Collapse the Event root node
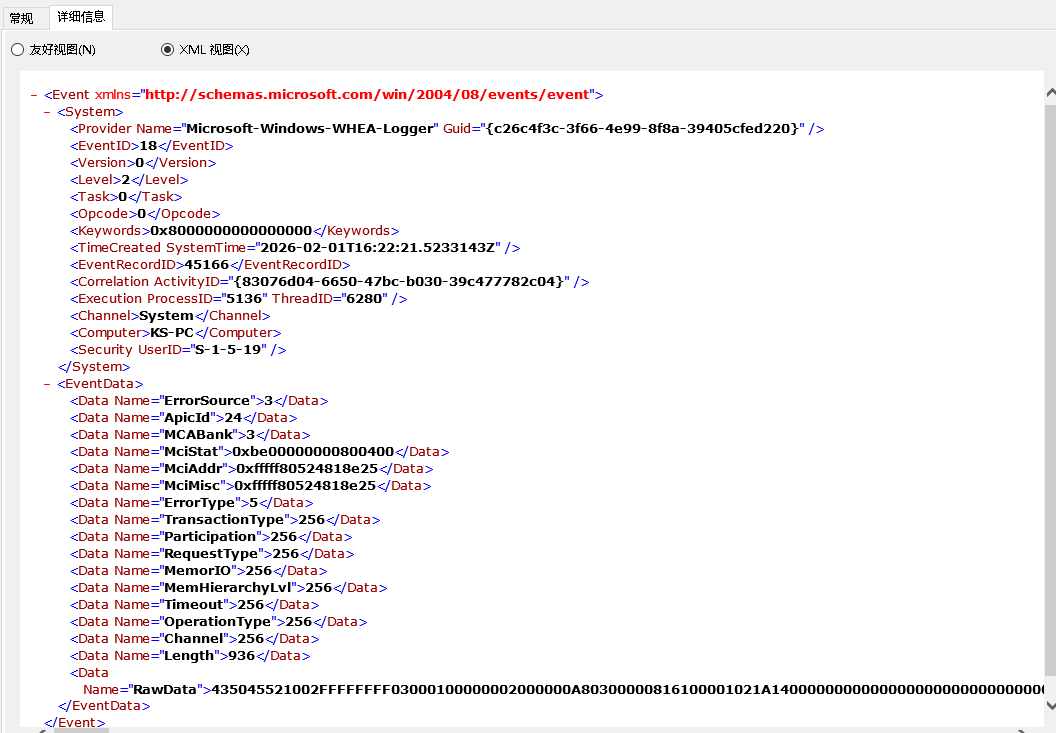Image resolution: width=1056 pixels, height=733 pixels. pos(33,94)
